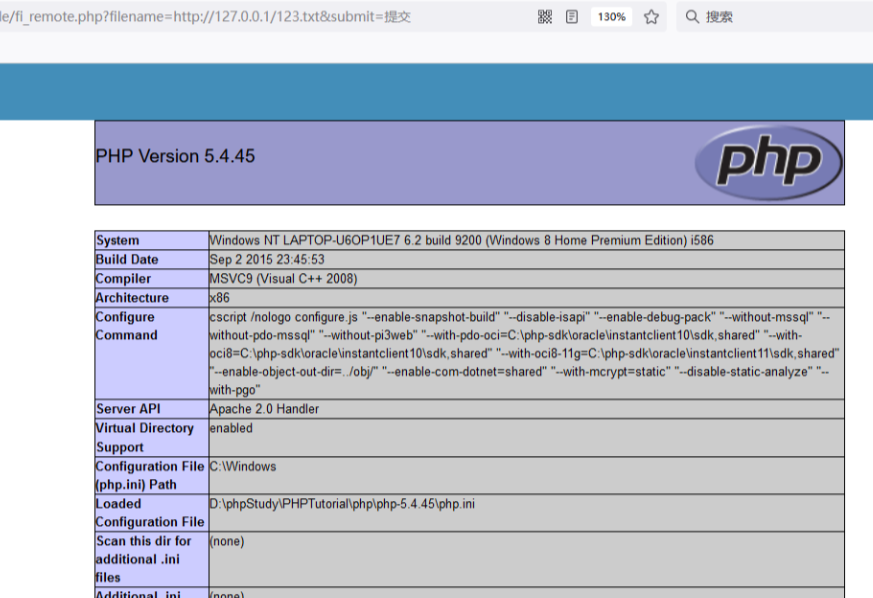The width and height of the screenshot is (873, 598).
Task: Click the QR code icon in address bar
Action: (545, 17)
